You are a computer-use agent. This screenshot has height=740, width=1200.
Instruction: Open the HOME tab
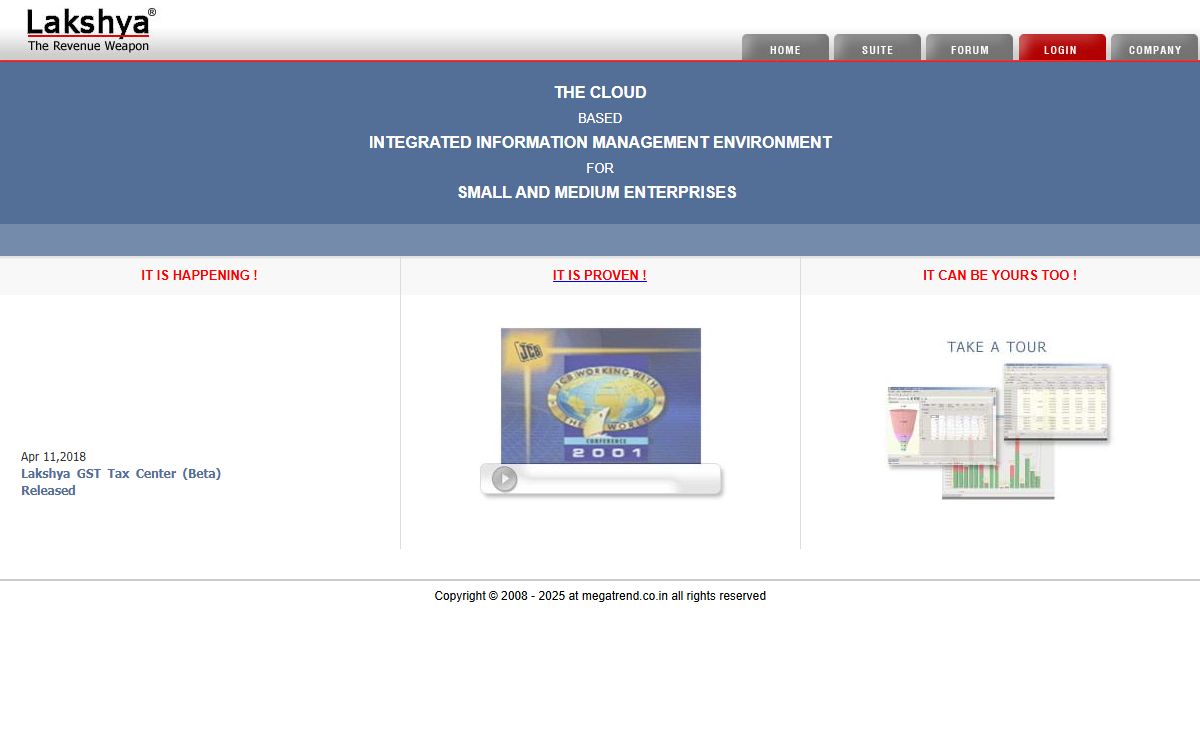[x=785, y=48]
